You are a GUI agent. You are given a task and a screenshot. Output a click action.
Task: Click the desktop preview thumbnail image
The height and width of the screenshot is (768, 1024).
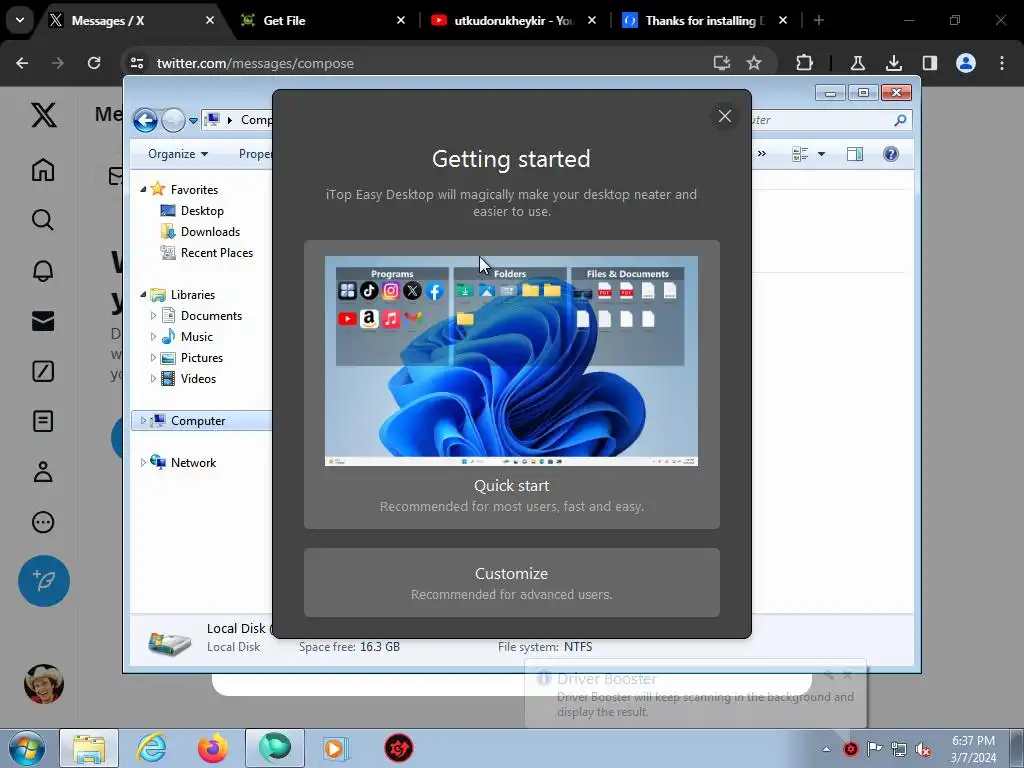point(511,360)
